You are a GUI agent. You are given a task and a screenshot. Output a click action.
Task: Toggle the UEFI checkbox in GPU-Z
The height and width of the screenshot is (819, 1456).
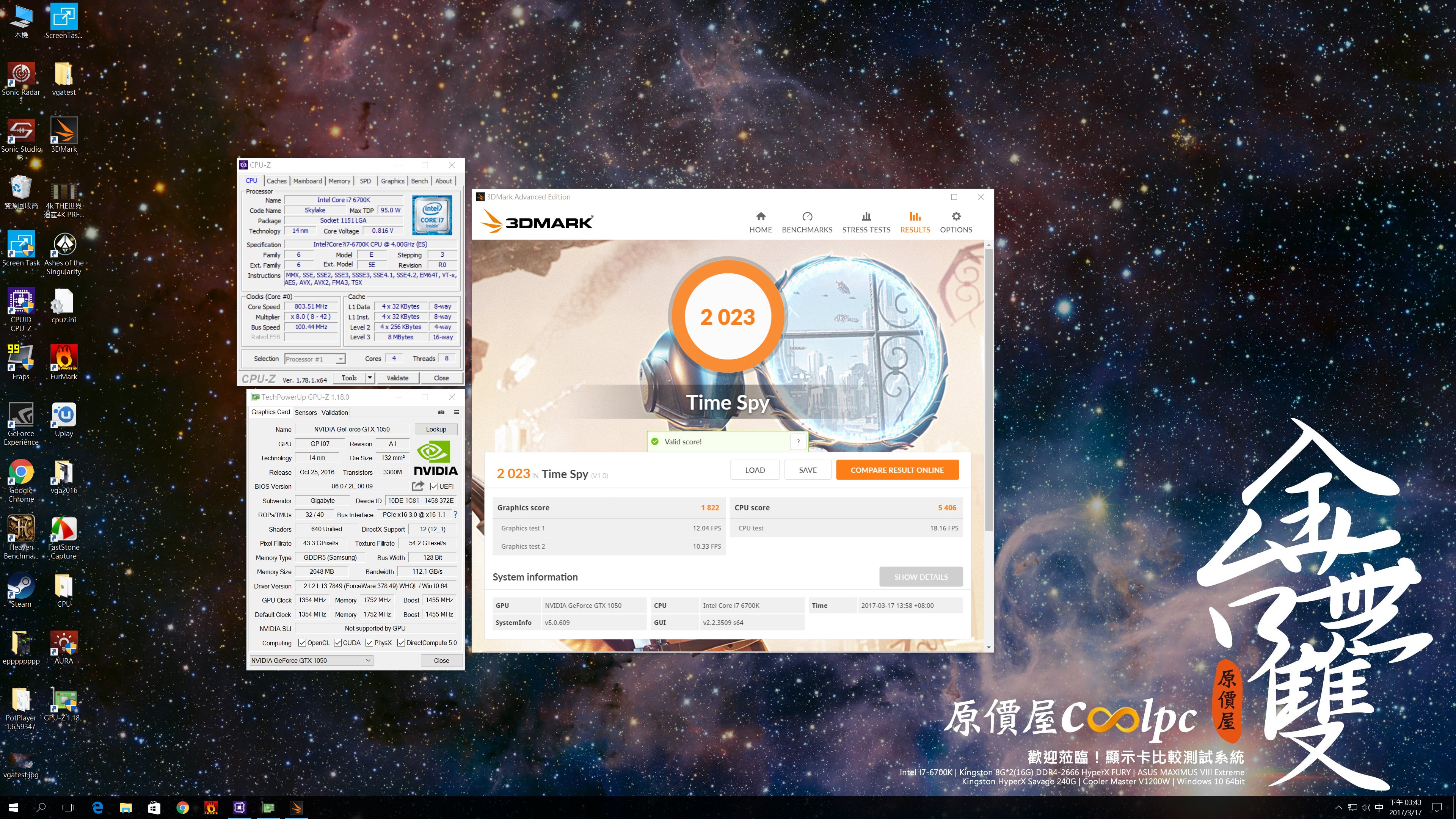pos(434,486)
